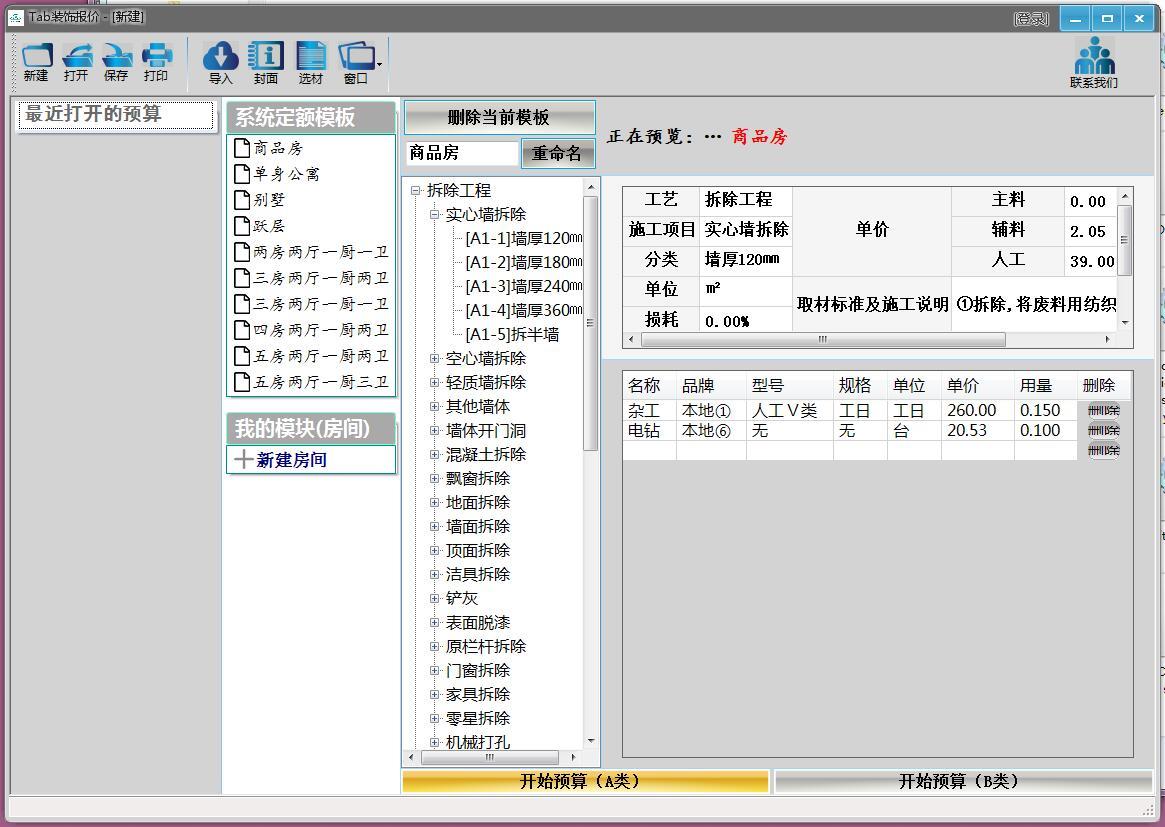Collapse the 拆除工程 tree node
1165x827 pixels.
(416, 190)
